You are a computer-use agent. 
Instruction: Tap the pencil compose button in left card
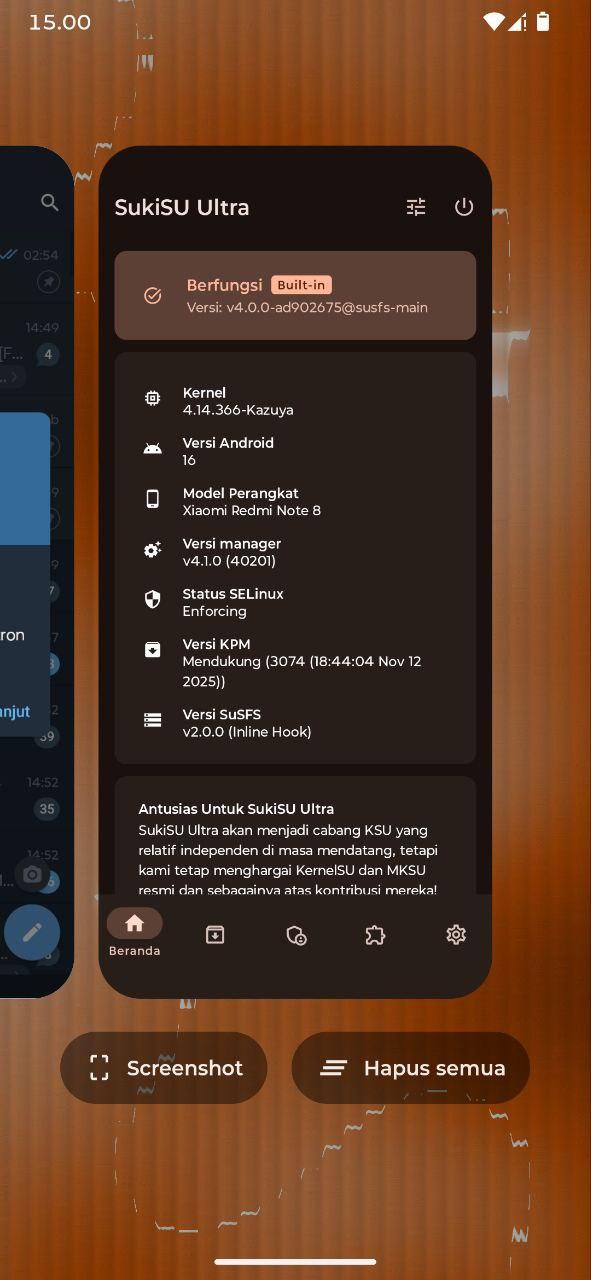click(x=32, y=933)
